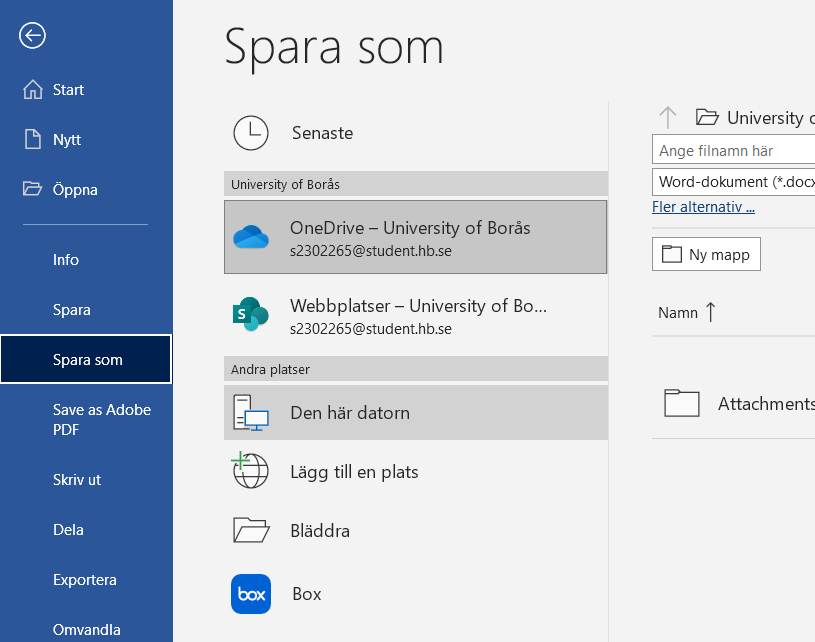Choose Den här datorn location

click(415, 412)
